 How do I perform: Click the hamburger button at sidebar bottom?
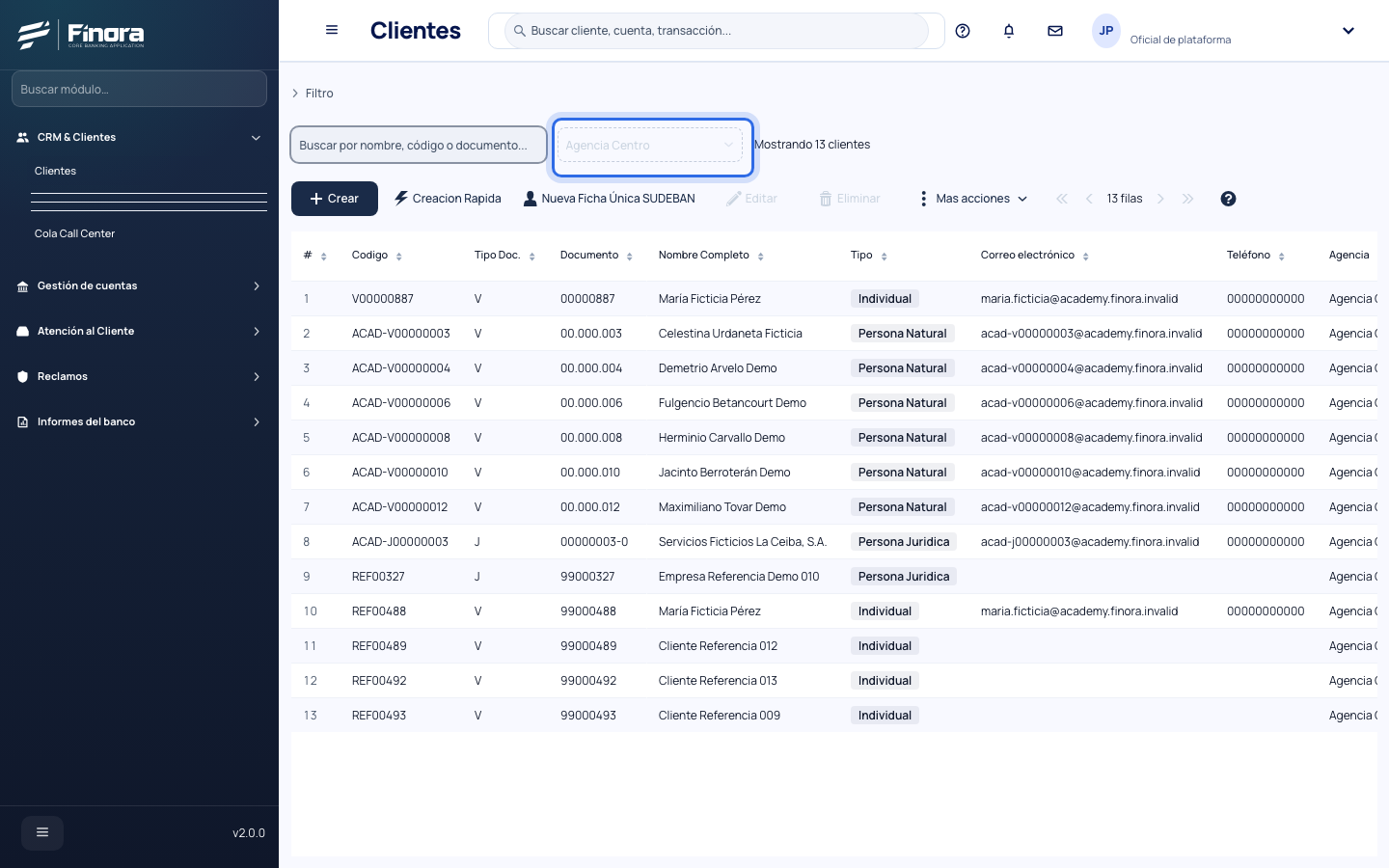[x=42, y=832]
